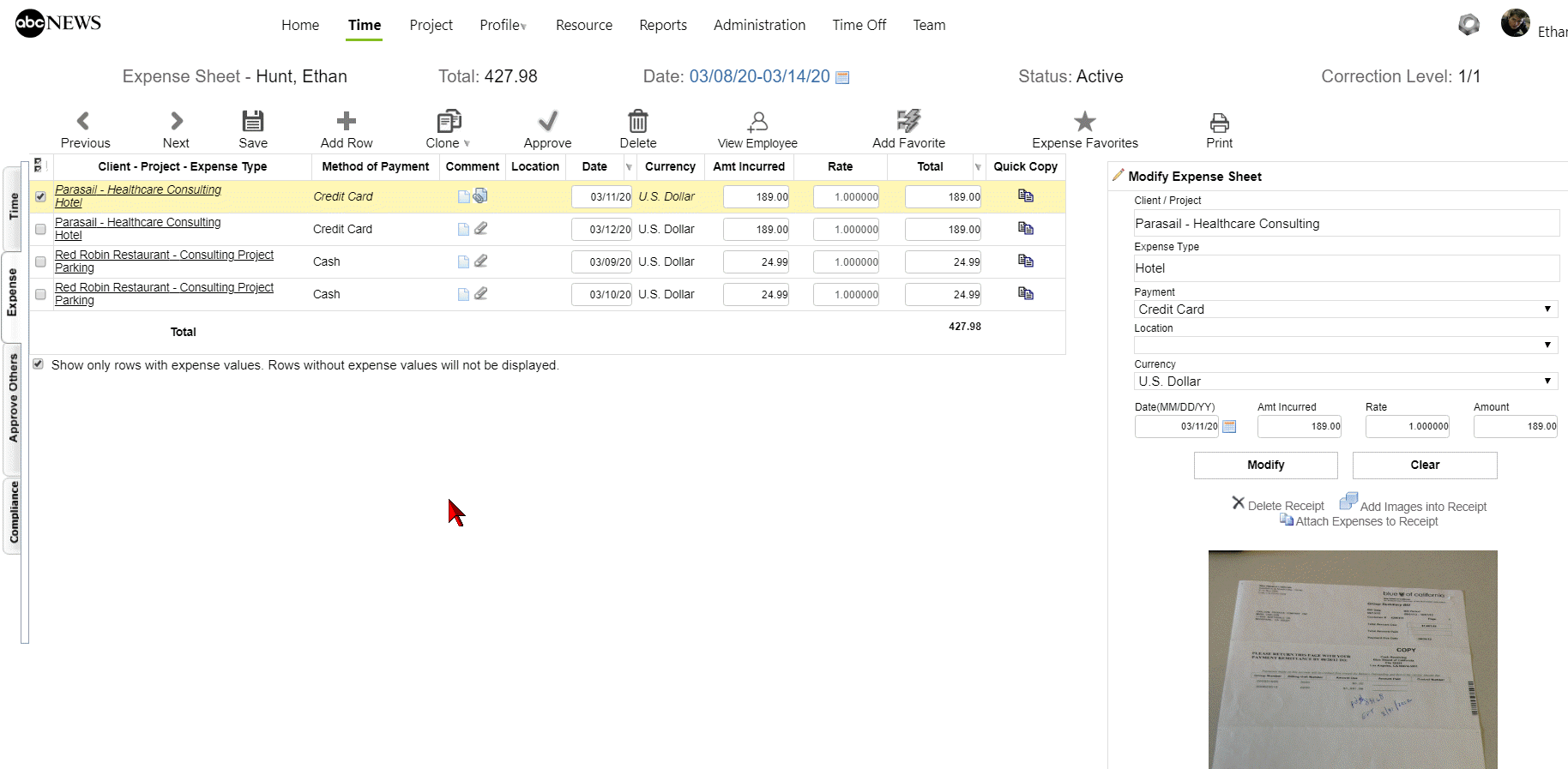Viewport: 1568px width, 769px height.
Task: Open the Currency dropdown in Modify panel
Action: 1346,381
